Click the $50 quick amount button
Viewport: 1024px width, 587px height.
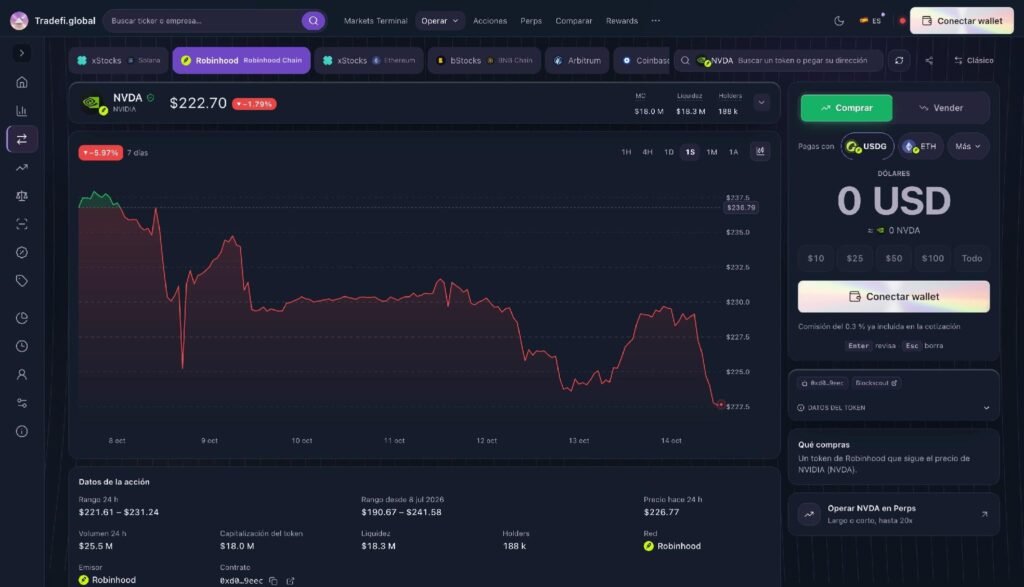[893, 259]
